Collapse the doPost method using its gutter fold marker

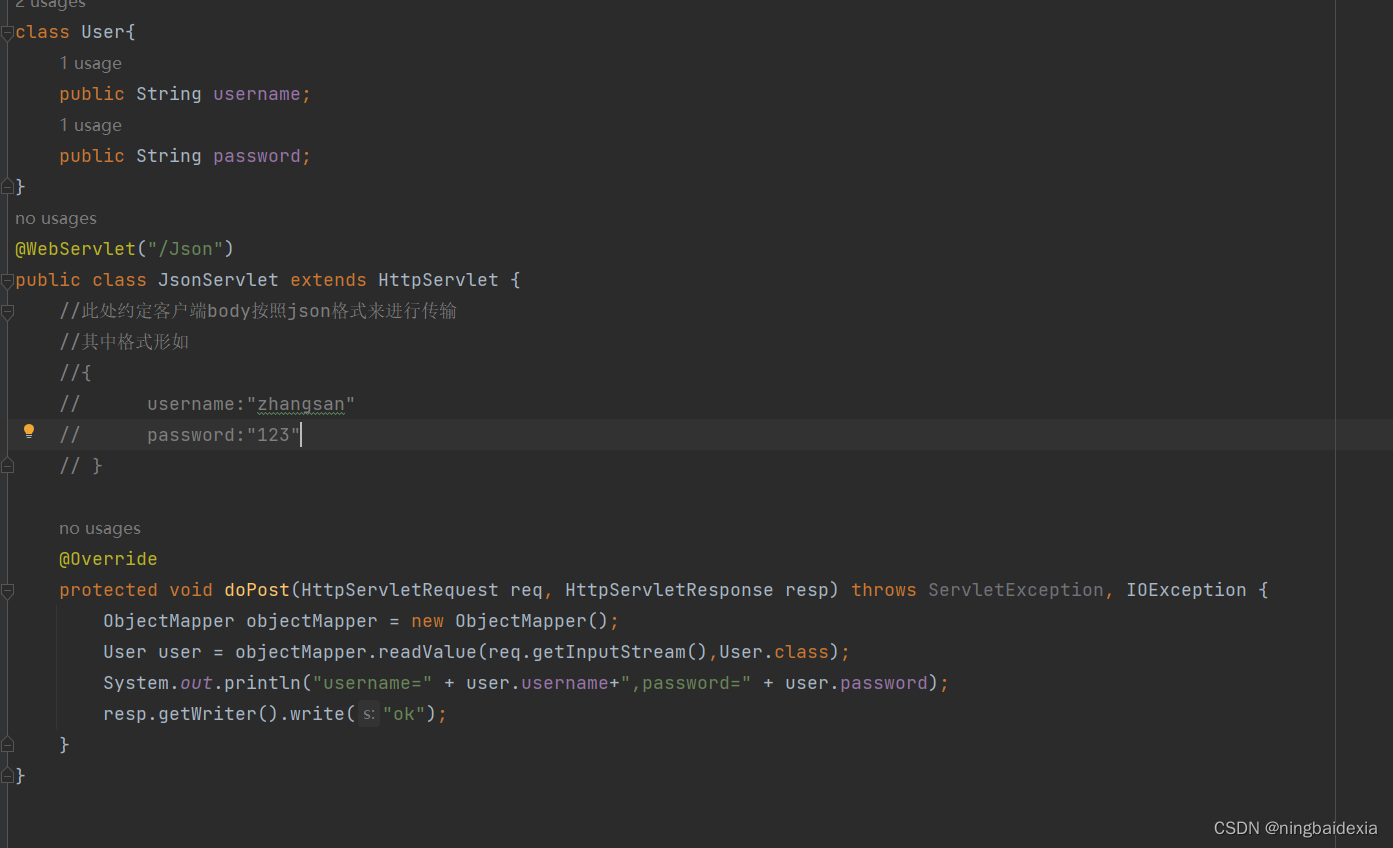(x=7, y=590)
